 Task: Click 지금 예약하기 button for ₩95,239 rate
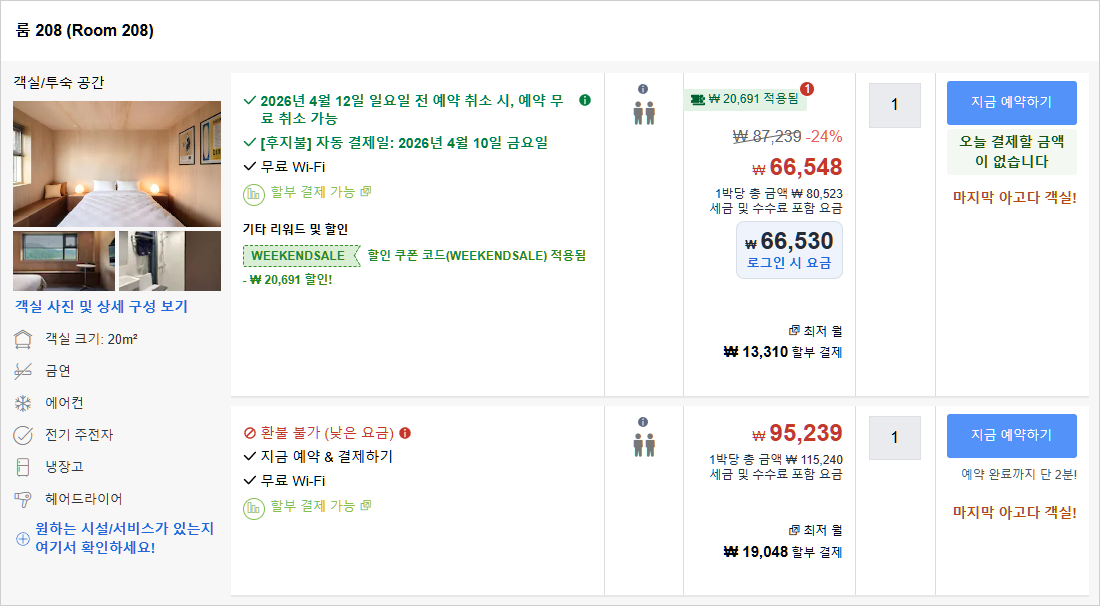point(1011,435)
